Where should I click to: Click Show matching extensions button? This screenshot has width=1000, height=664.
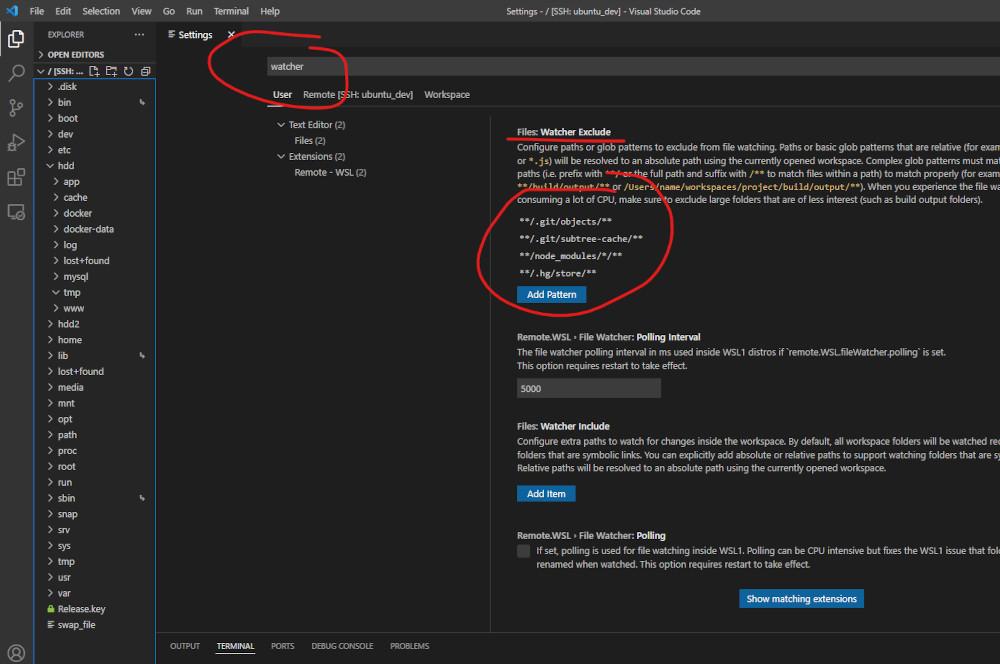pyautogui.click(x=801, y=599)
